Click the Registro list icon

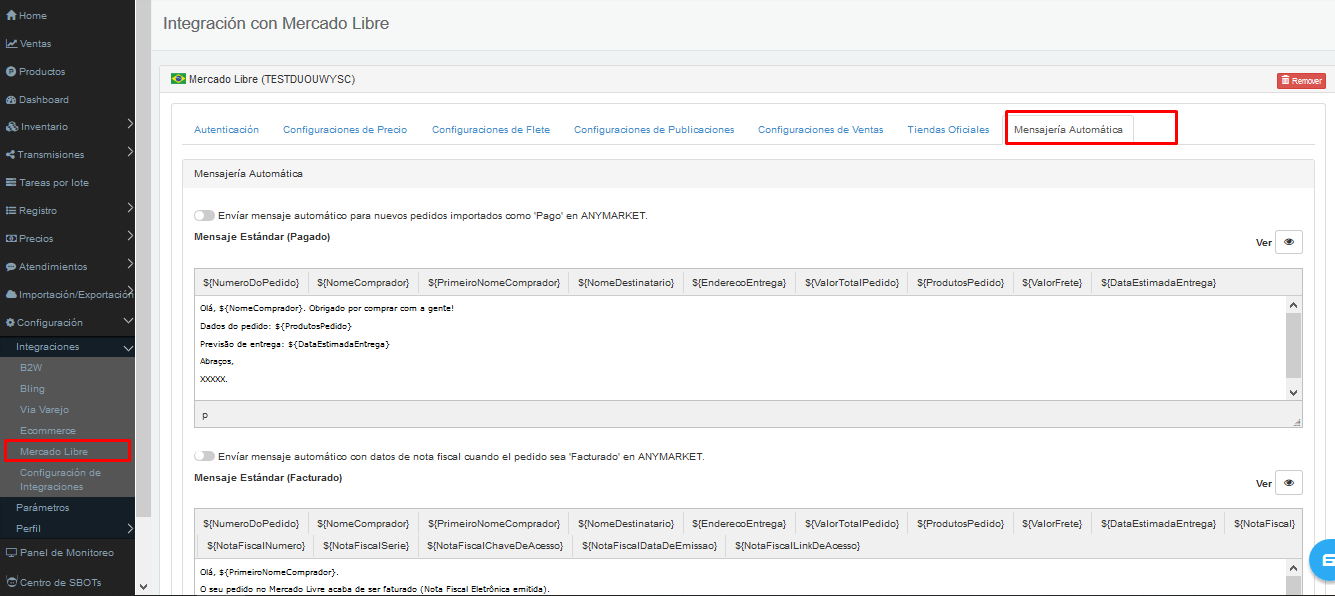pyautogui.click(x=11, y=211)
